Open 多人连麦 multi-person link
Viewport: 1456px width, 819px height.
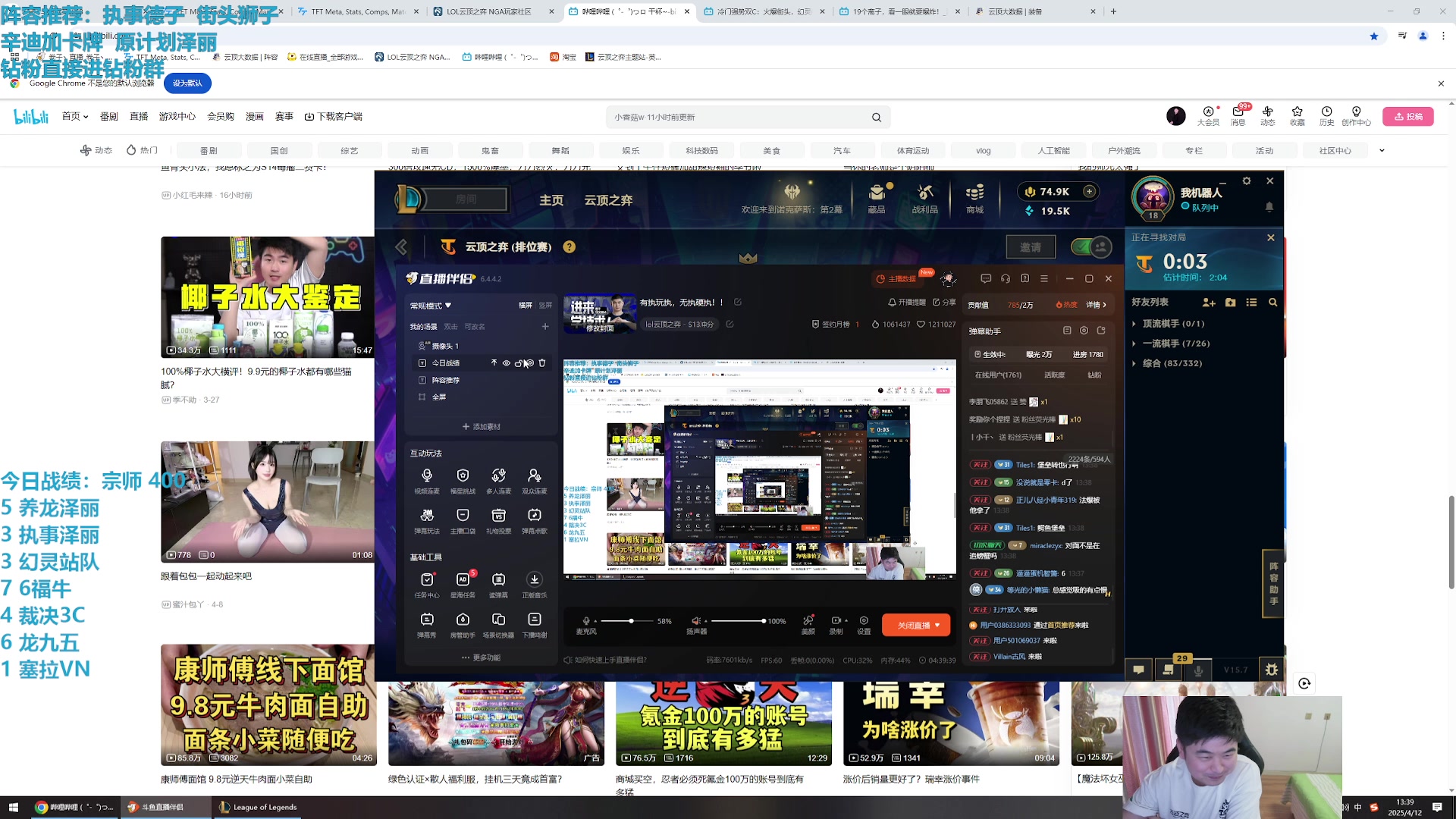tap(498, 481)
